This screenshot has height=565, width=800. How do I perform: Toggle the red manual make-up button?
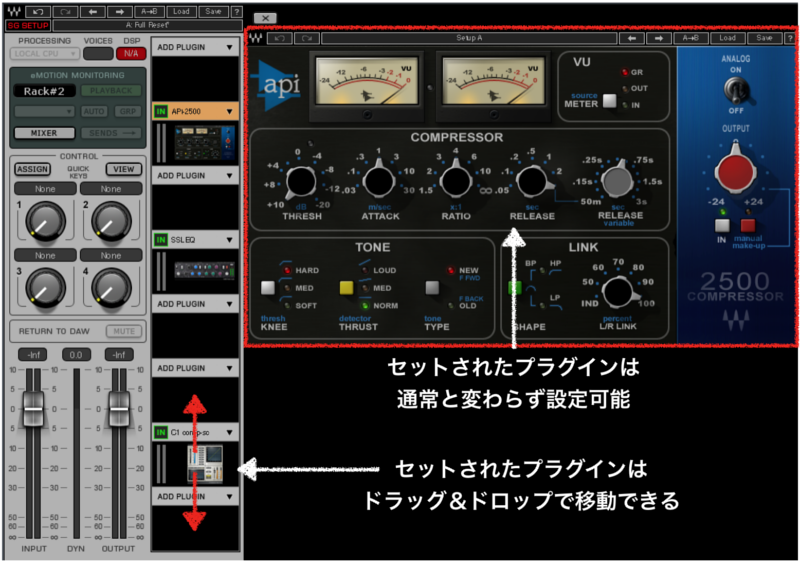coord(748,225)
